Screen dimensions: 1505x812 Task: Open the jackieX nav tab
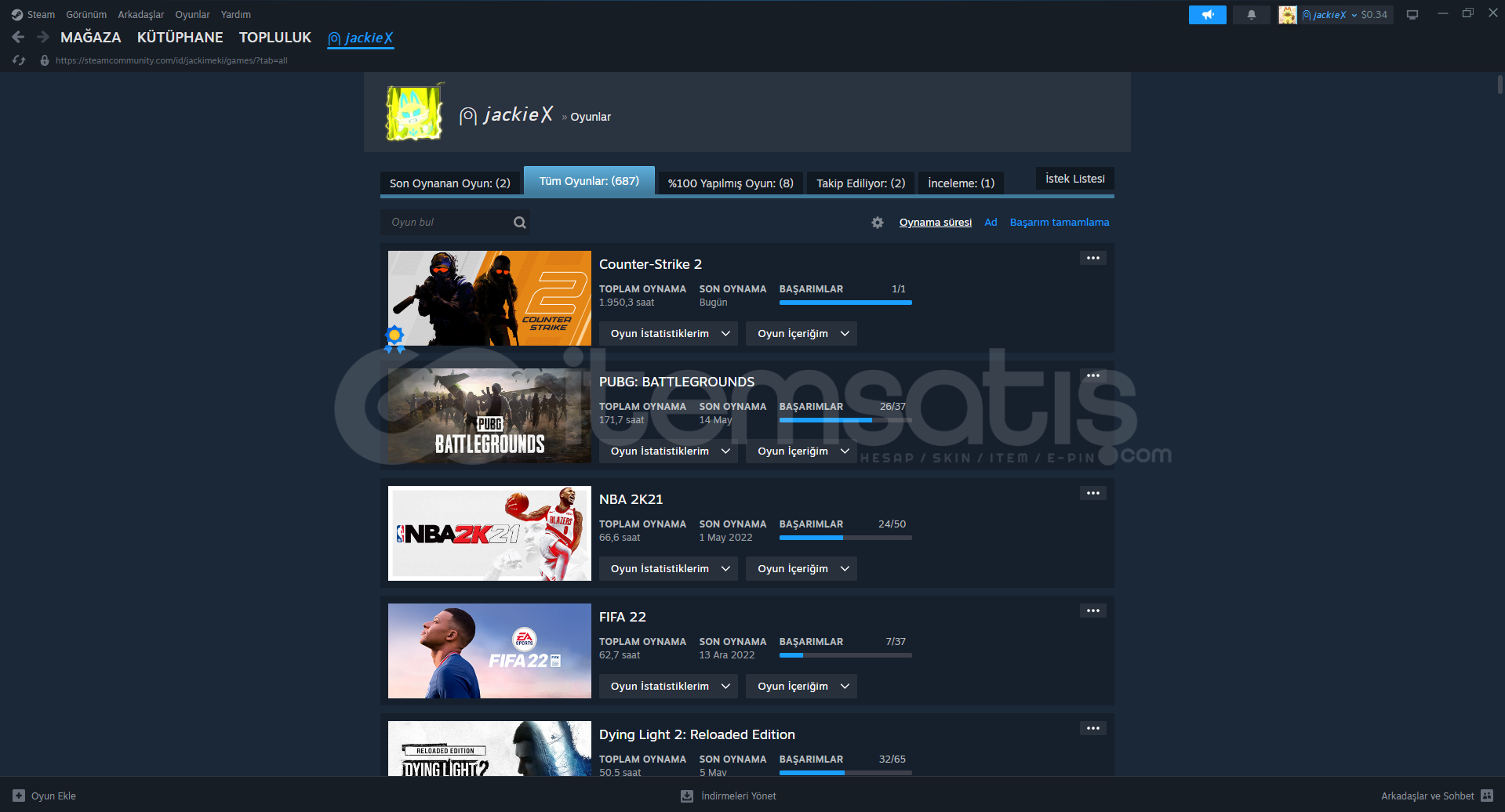click(361, 38)
